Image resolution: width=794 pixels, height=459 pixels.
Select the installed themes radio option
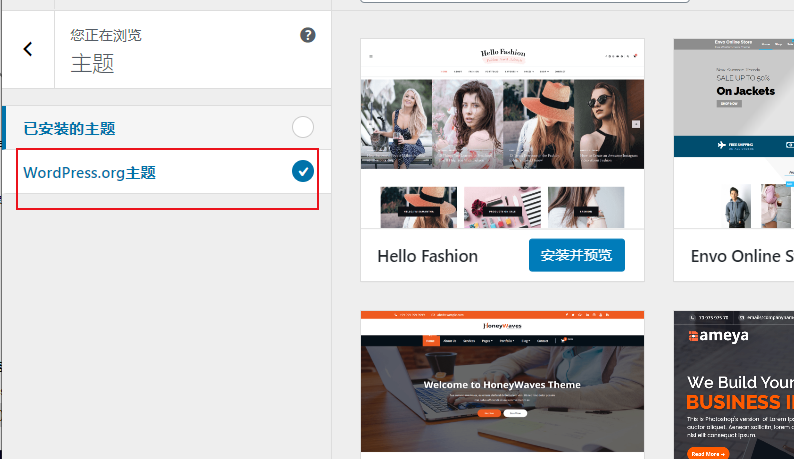point(303,127)
